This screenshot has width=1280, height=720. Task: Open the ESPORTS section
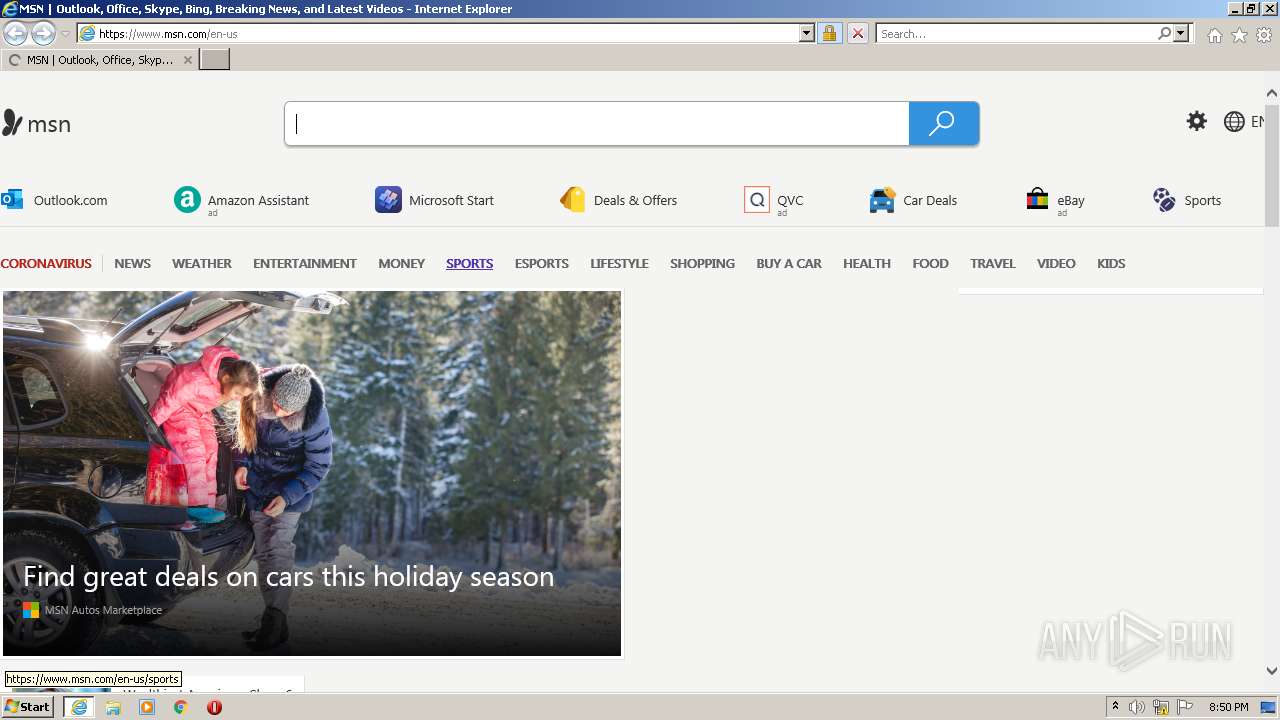[541, 263]
